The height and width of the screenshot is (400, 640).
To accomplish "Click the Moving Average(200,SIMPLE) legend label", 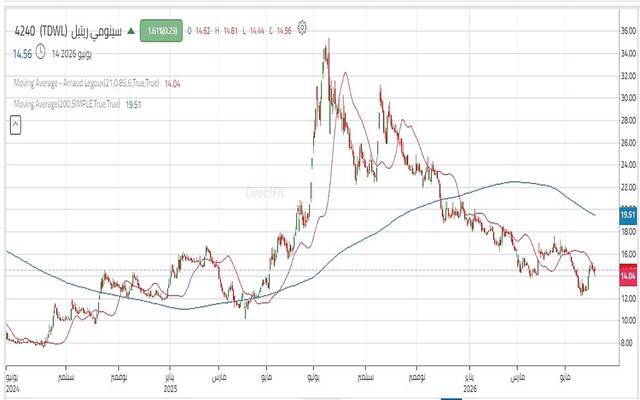I will coord(67,104).
